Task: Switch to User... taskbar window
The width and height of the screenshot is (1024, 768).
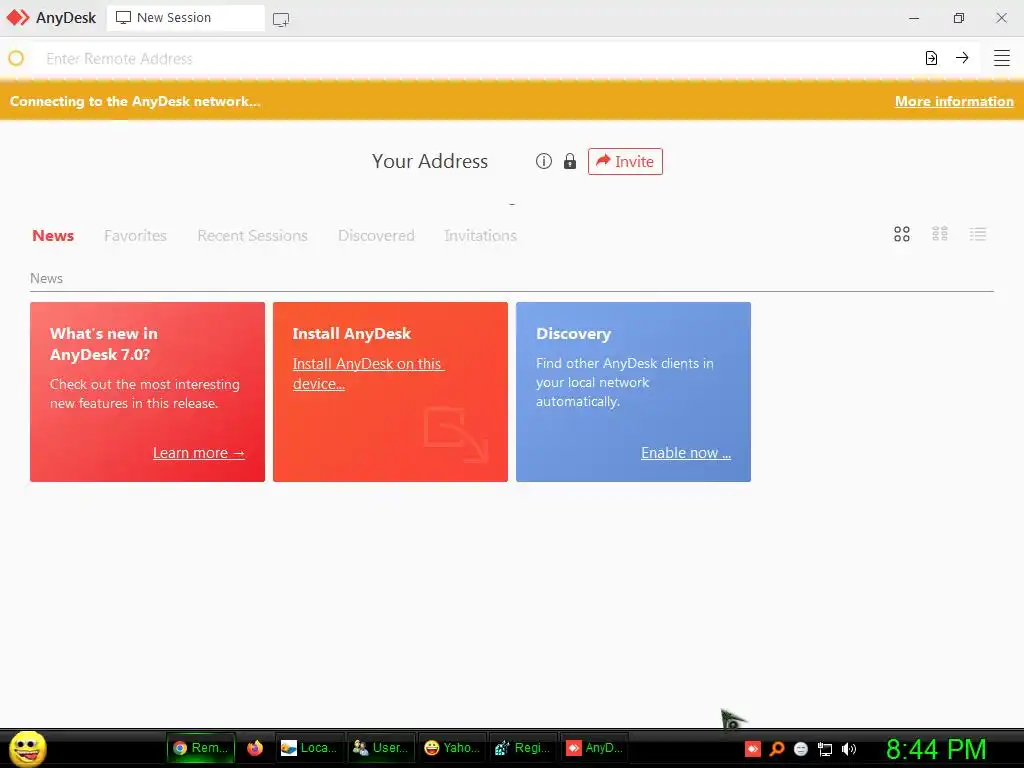Action: coord(380,748)
